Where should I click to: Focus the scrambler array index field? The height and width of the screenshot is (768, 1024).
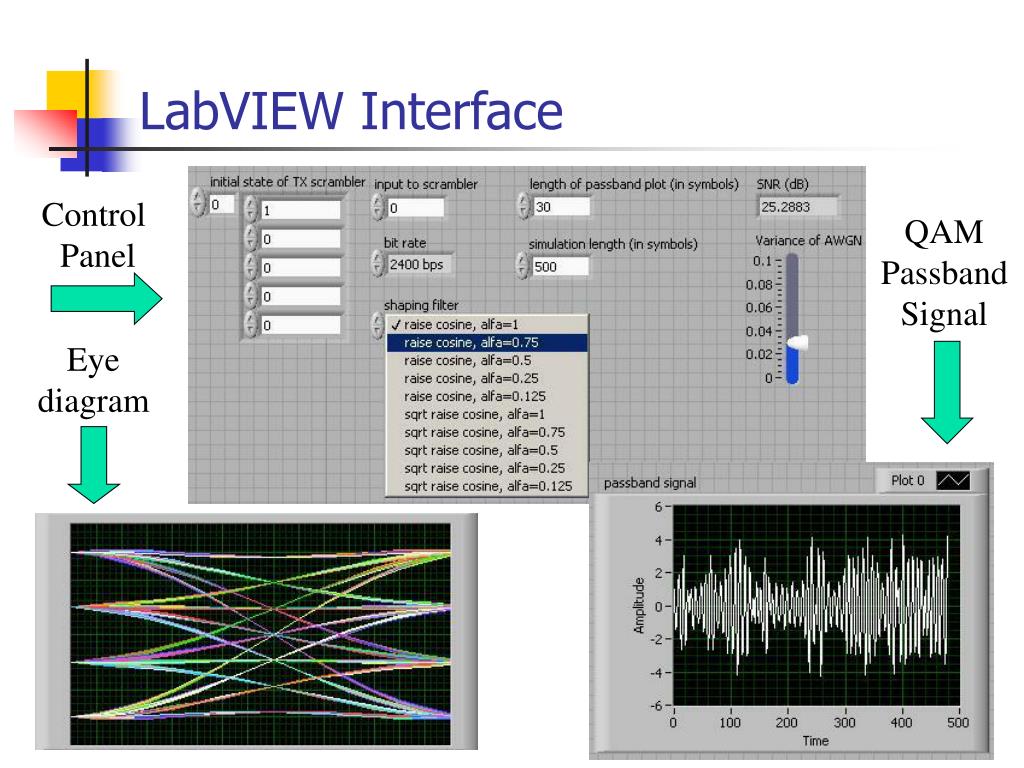point(221,204)
